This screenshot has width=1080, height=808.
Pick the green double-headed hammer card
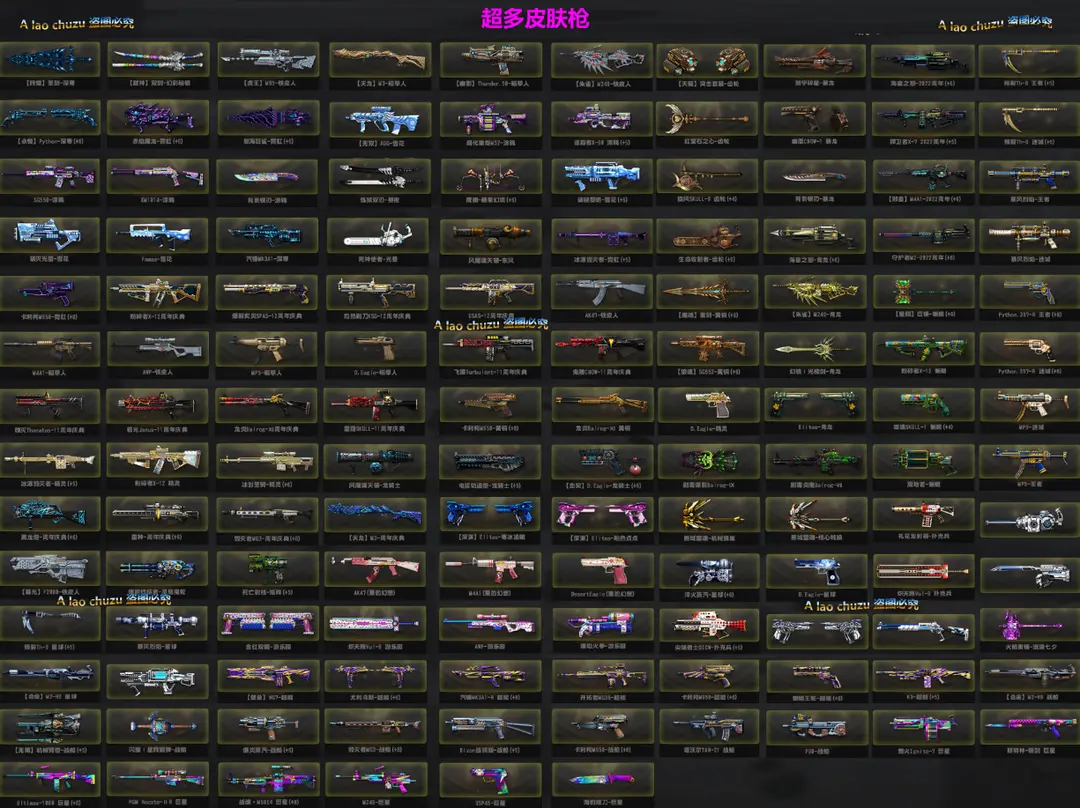click(924, 292)
